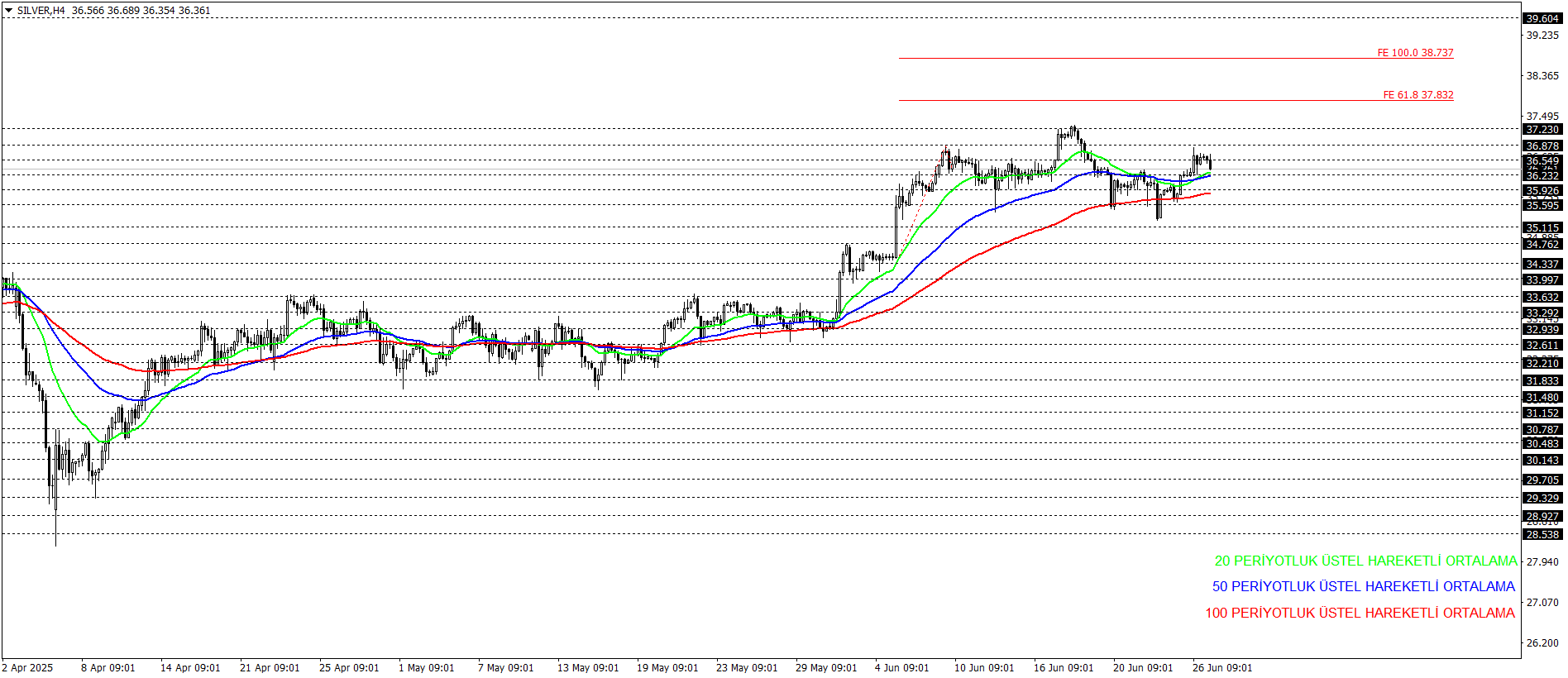This screenshot has width=1568, height=678.
Task: Click the 26.200 price axis value
Action: [1542, 643]
